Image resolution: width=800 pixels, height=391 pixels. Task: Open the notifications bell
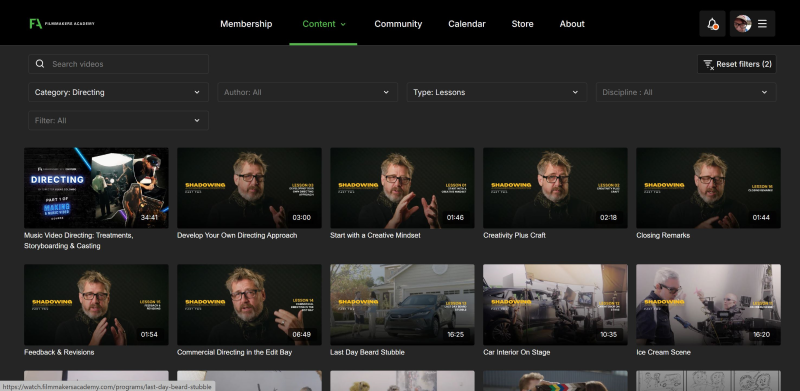(712, 23)
